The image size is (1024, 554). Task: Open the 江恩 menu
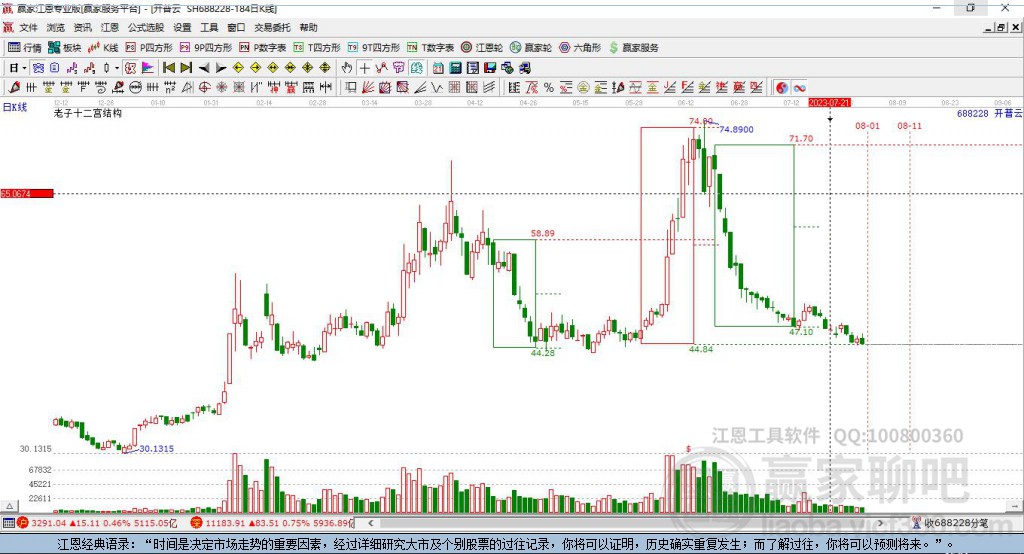(110, 27)
